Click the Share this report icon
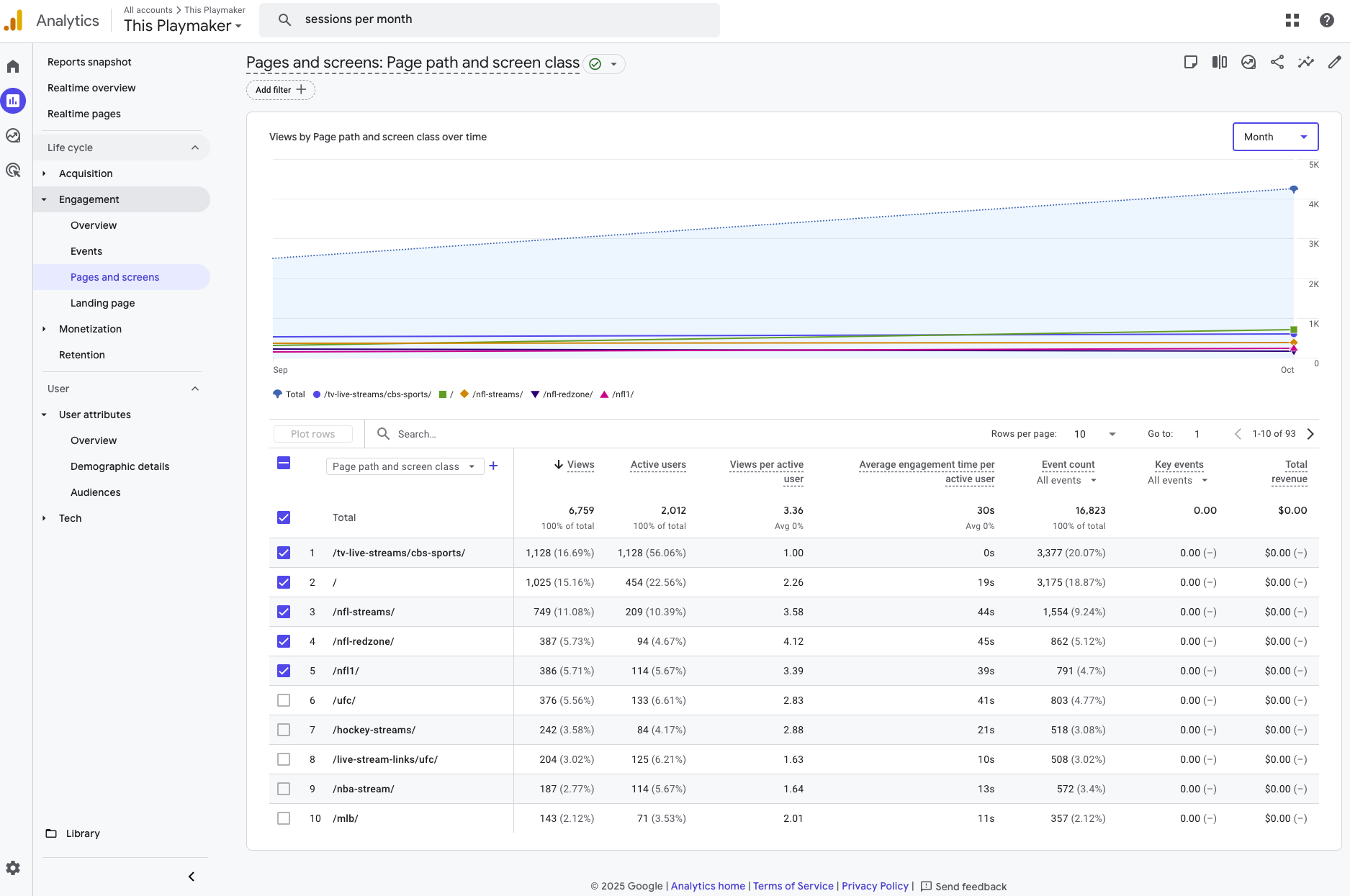 (x=1277, y=63)
